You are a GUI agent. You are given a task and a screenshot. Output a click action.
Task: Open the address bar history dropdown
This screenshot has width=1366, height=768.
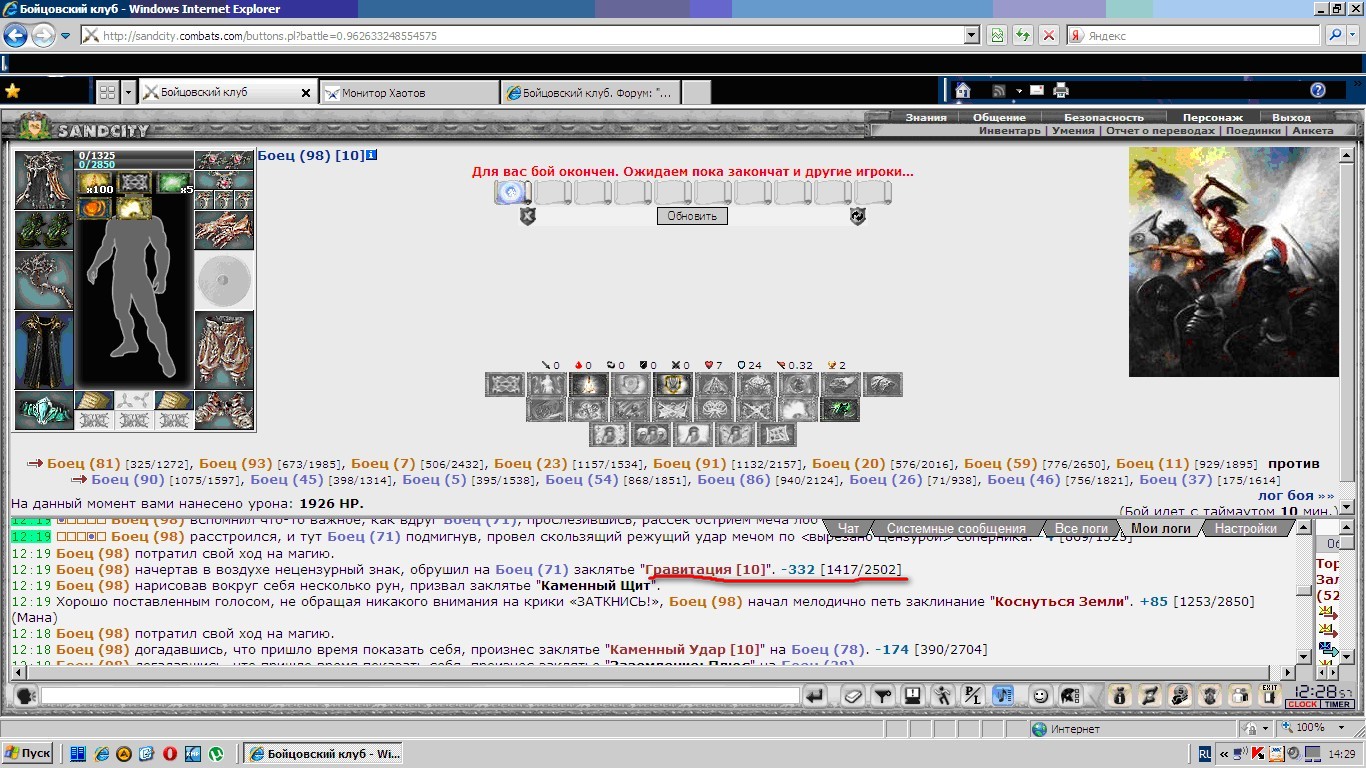click(971, 35)
